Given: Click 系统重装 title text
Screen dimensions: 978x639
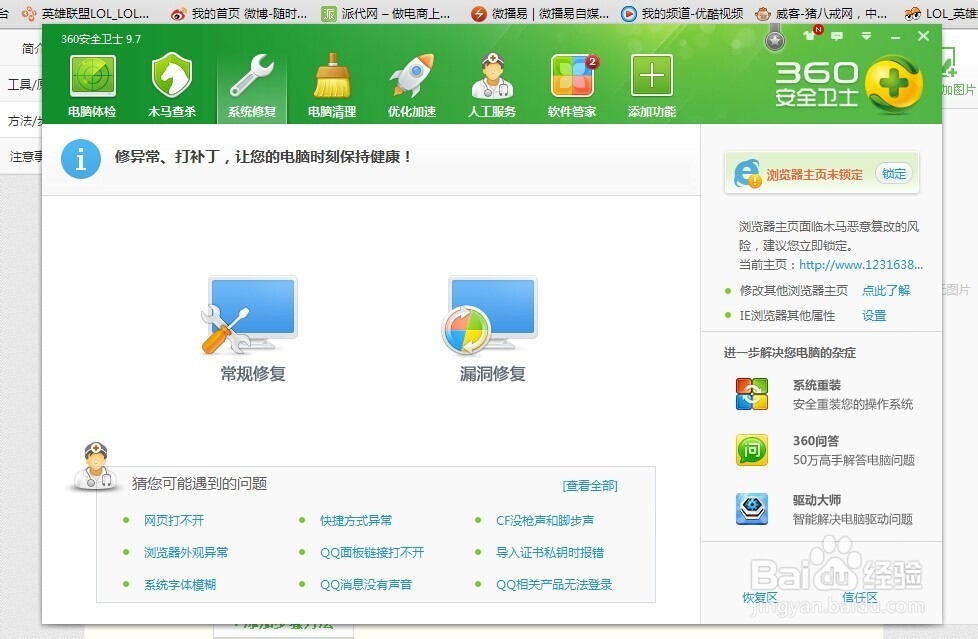Looking at the screenshot, I should tap(816, 385).
